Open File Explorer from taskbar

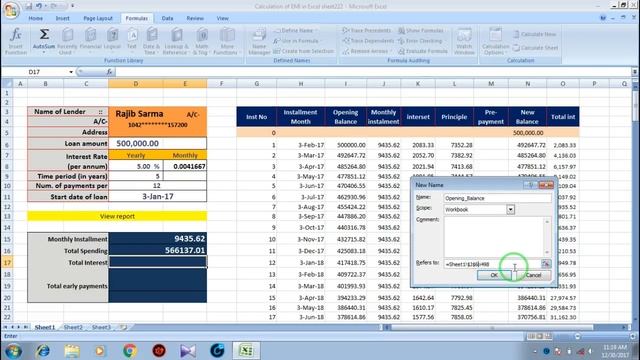coord(72,351)
